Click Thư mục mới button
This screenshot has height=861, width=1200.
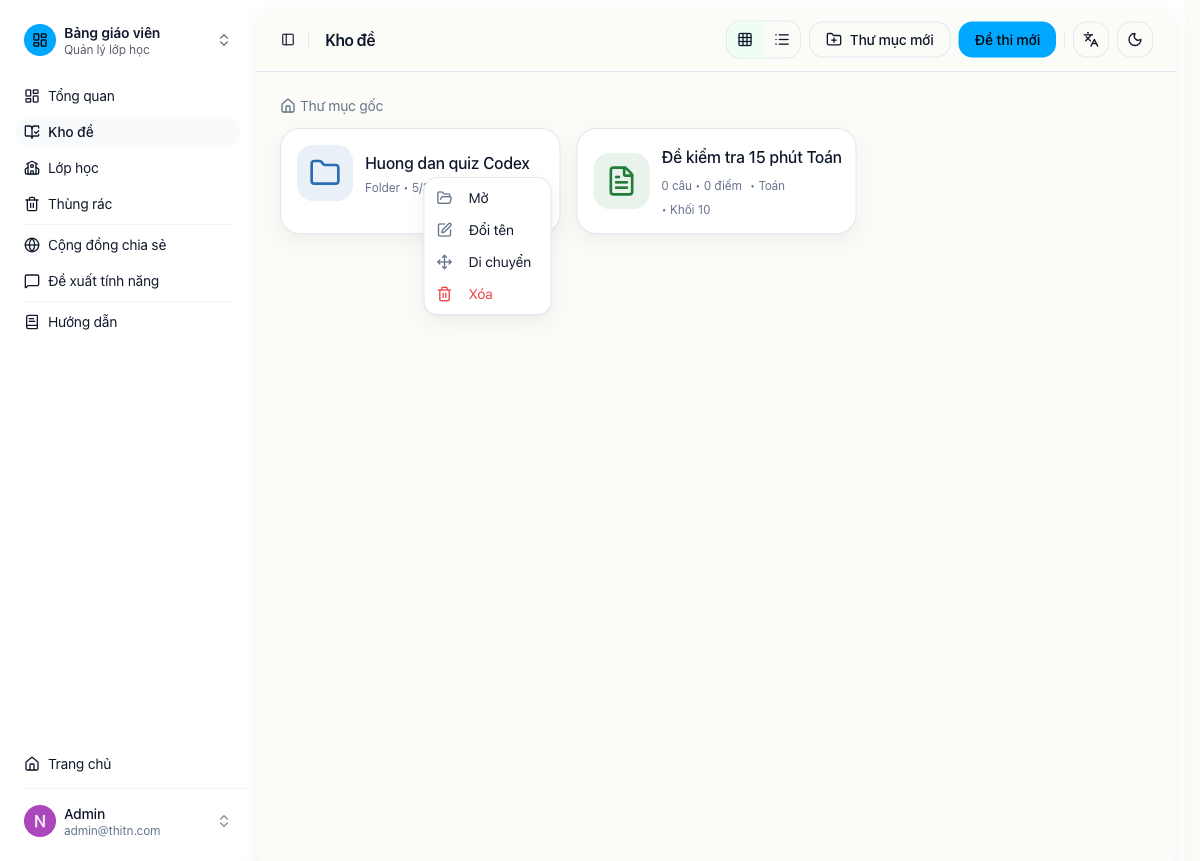880,40
